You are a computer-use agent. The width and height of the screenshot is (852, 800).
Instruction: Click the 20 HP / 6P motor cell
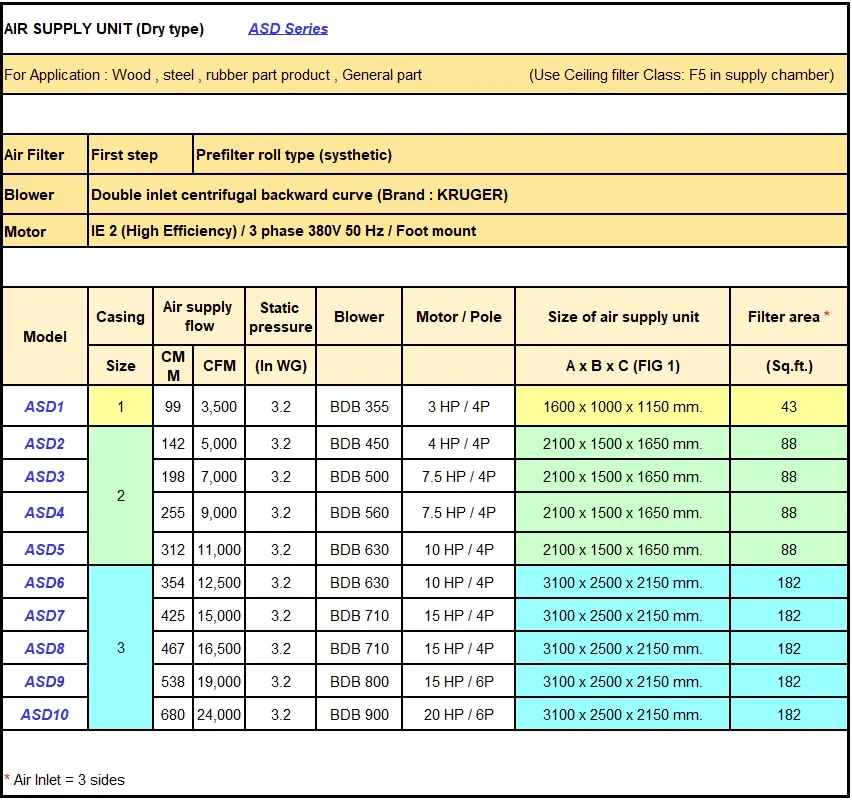[458, 714]
